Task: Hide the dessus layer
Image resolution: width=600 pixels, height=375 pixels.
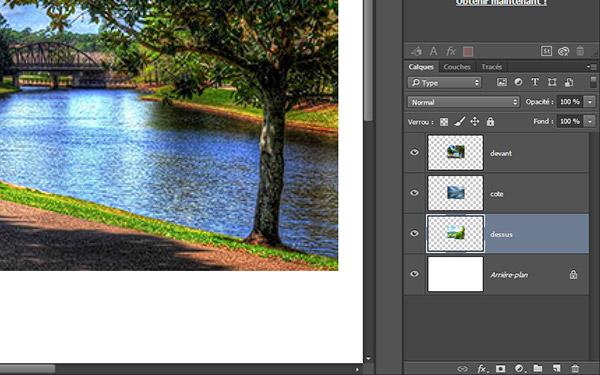Action: coord(414,233)
